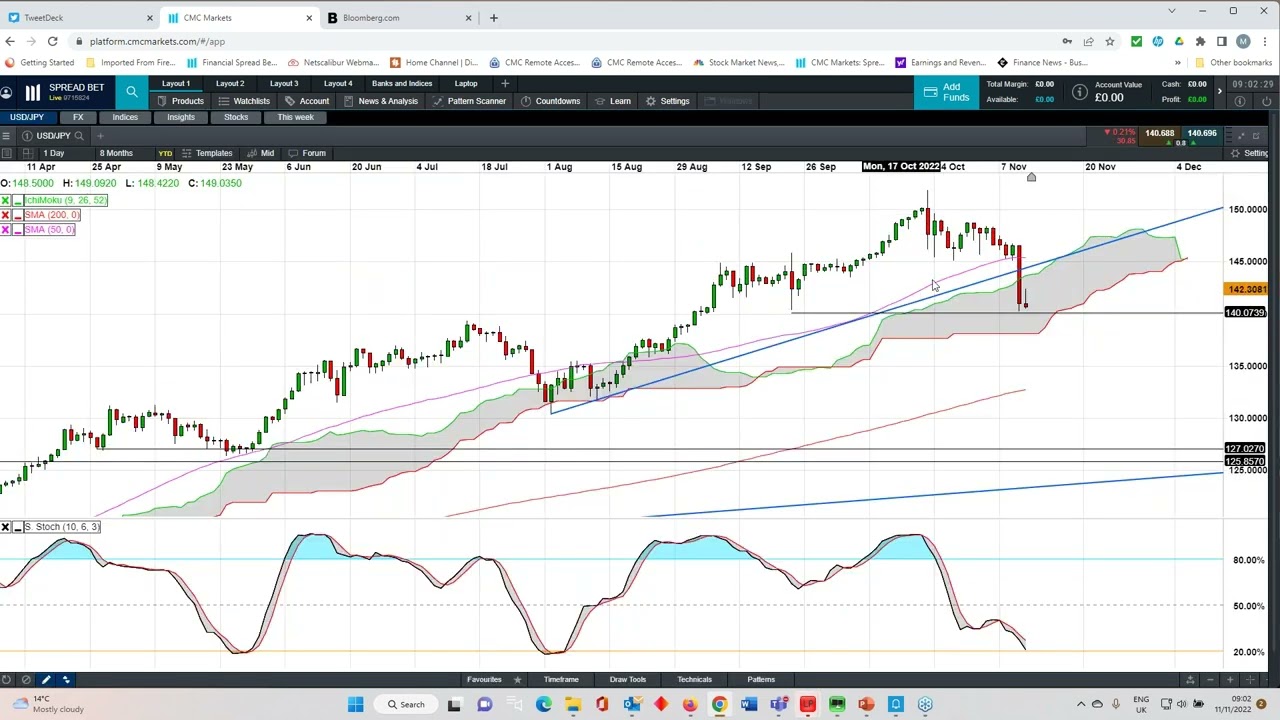Image resolution: width=1280 pixels, height=720 pixels.
Task: Minimize the IchiMoku indicator legend
Action: point(17,200)
